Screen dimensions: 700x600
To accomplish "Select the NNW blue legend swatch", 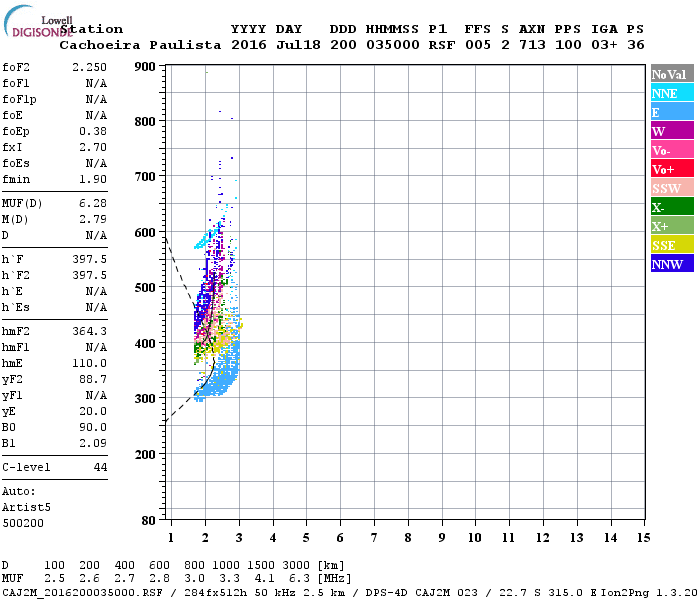I will click(x=672, y=263).
